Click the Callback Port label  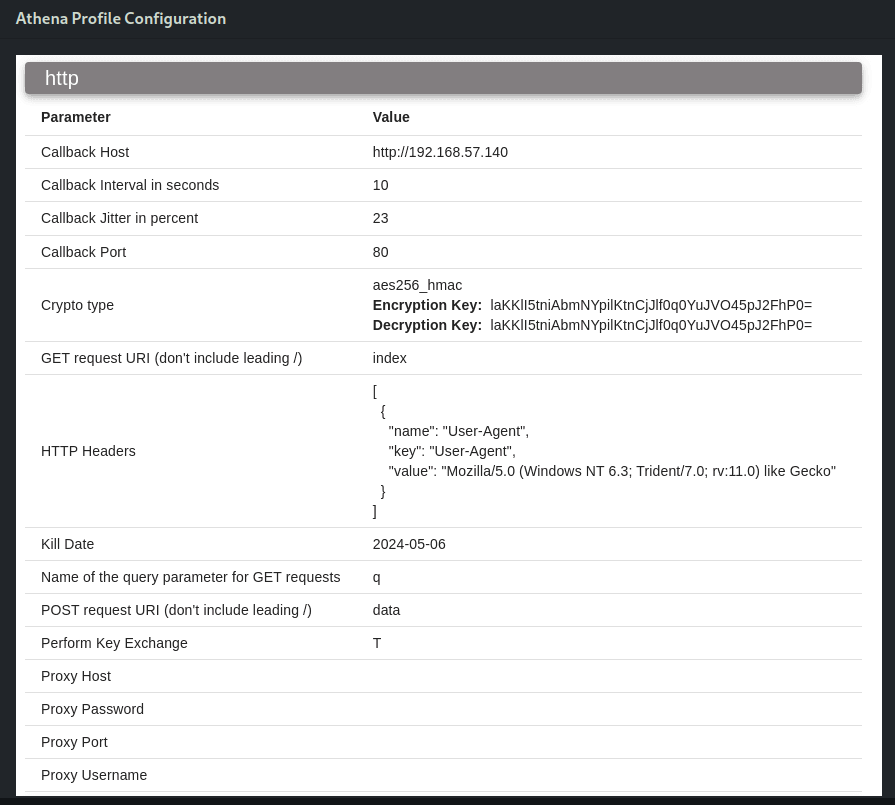tap(83, 252)
